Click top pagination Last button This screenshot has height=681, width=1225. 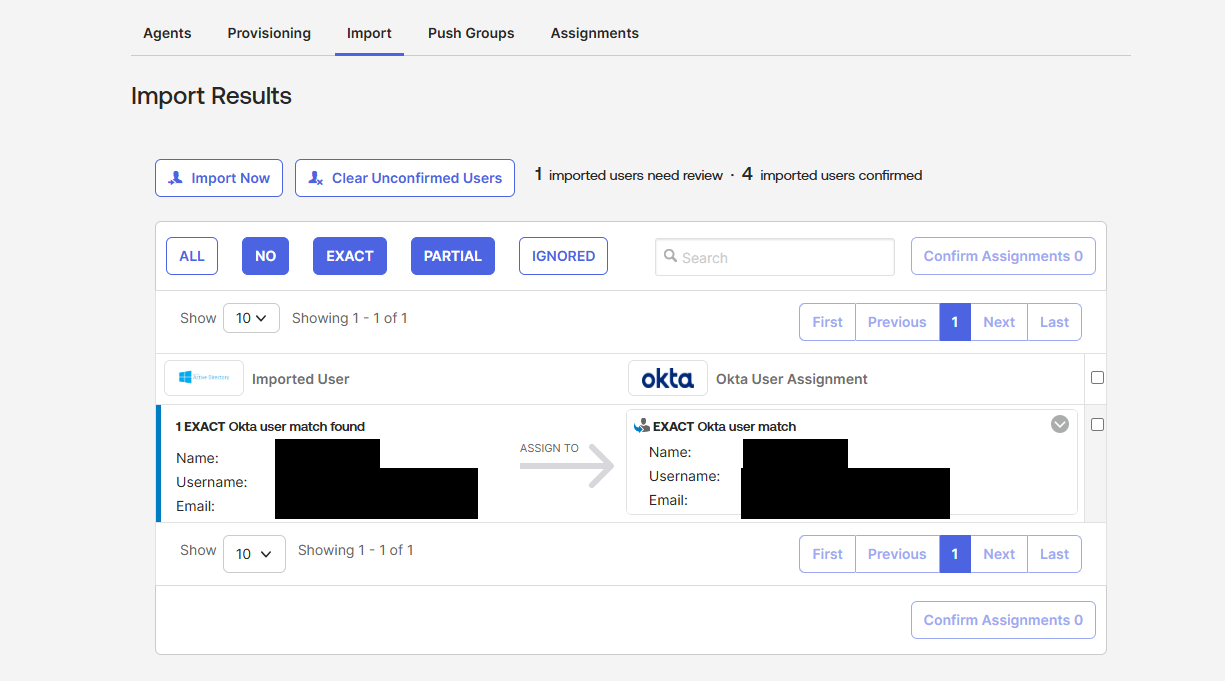[1054, 322]
